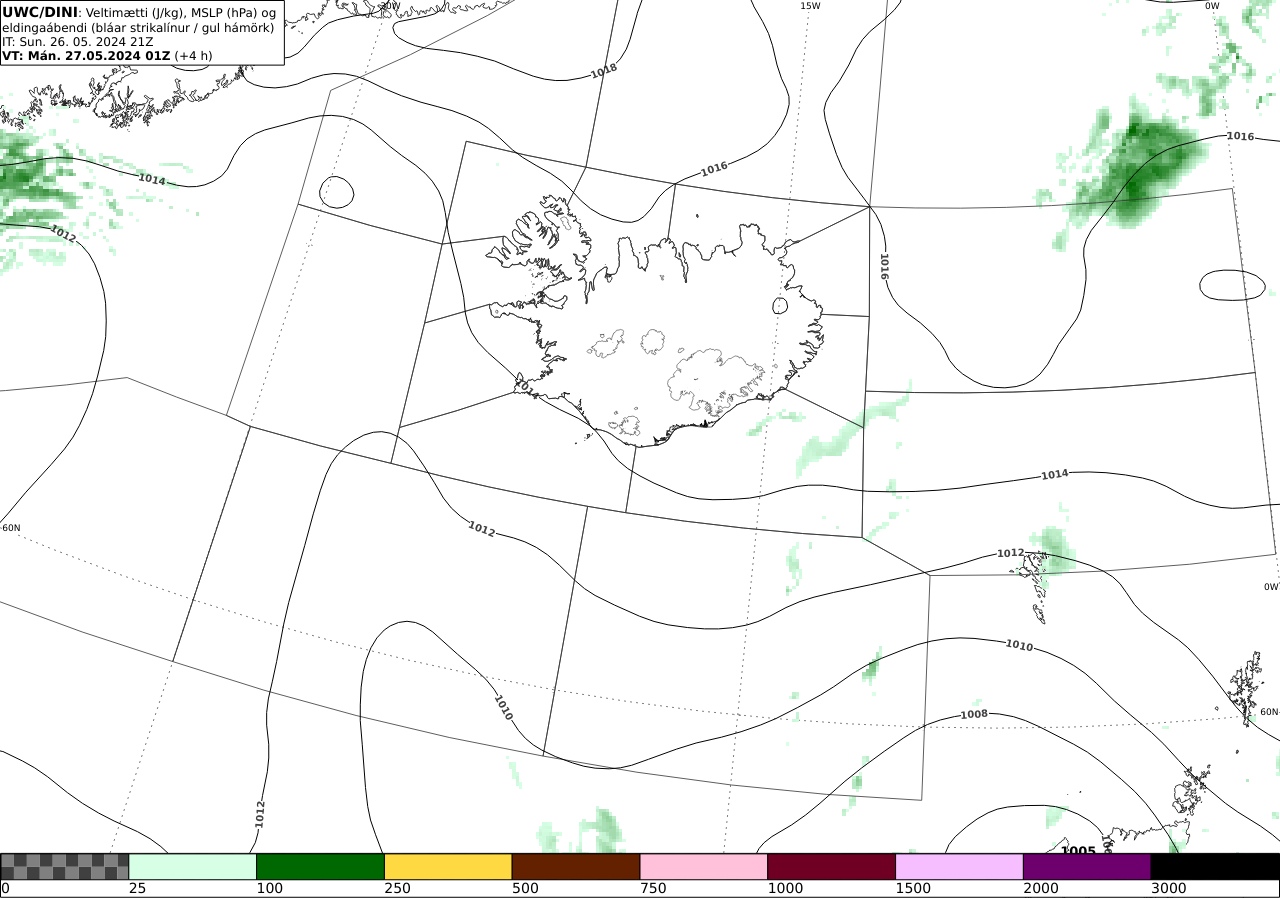Click the legend value 25
The height and width of the screenshot is (898, 1280).
tap(137, 888)
